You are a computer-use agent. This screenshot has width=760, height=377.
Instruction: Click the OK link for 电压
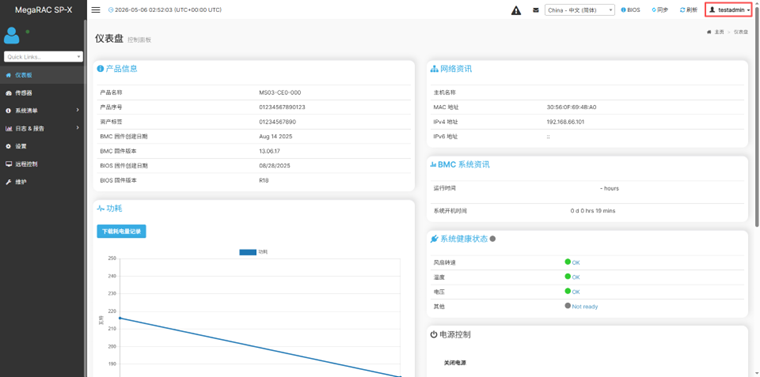[576, 292]
